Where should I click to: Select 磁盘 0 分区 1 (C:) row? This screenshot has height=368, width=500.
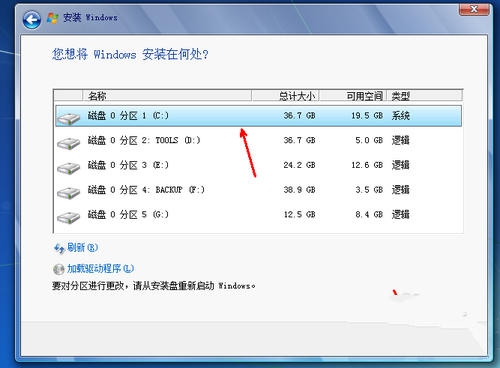[x=258, y=116]
